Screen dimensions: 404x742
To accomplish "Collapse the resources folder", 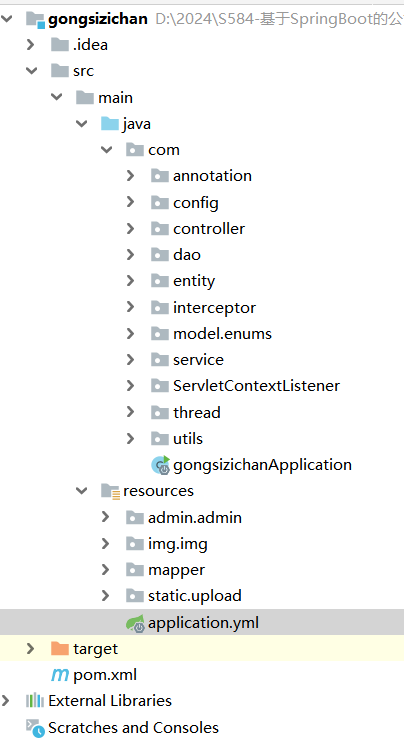I will pyautogui.click(x=82, y=491).
